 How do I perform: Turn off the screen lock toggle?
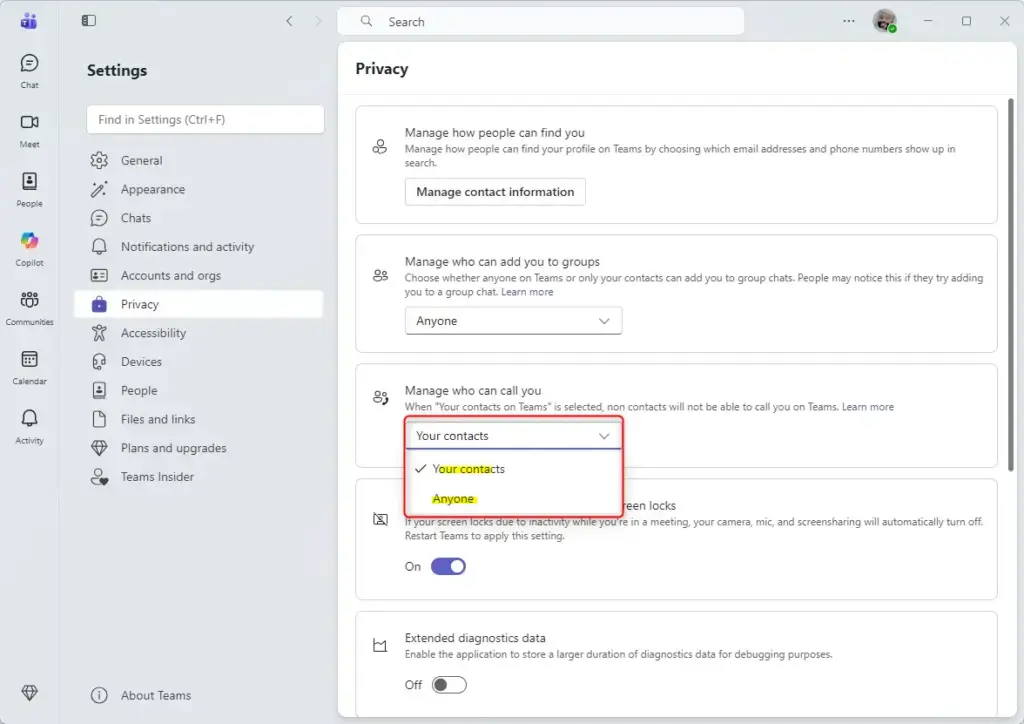448,566
